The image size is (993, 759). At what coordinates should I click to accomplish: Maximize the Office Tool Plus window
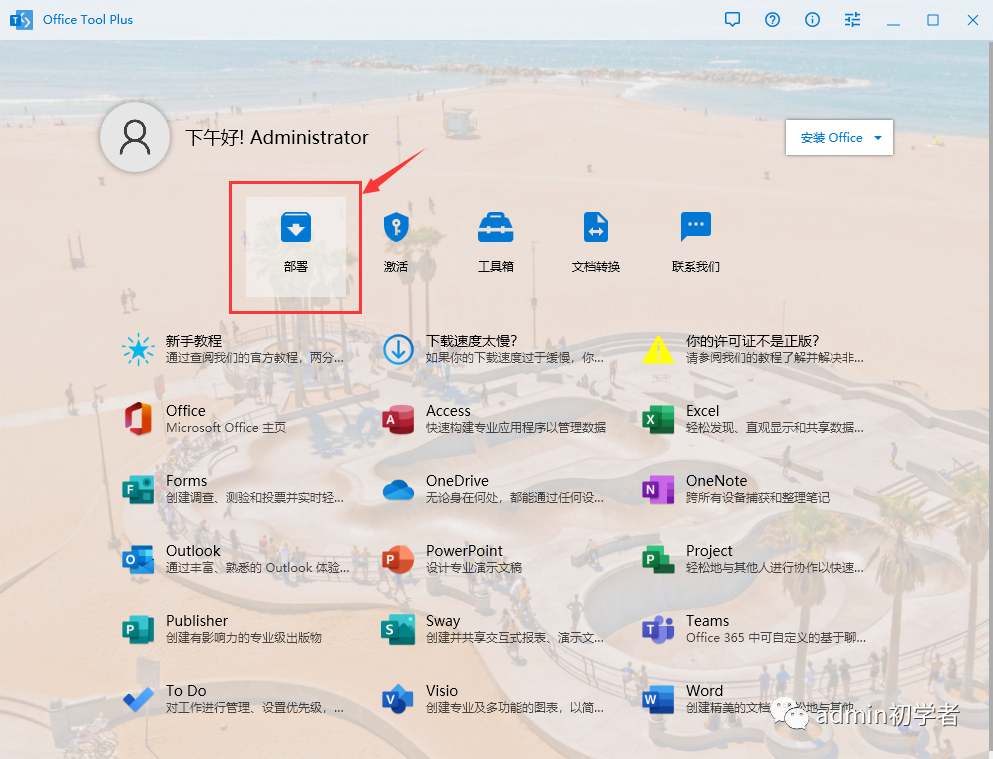(933, 20)
